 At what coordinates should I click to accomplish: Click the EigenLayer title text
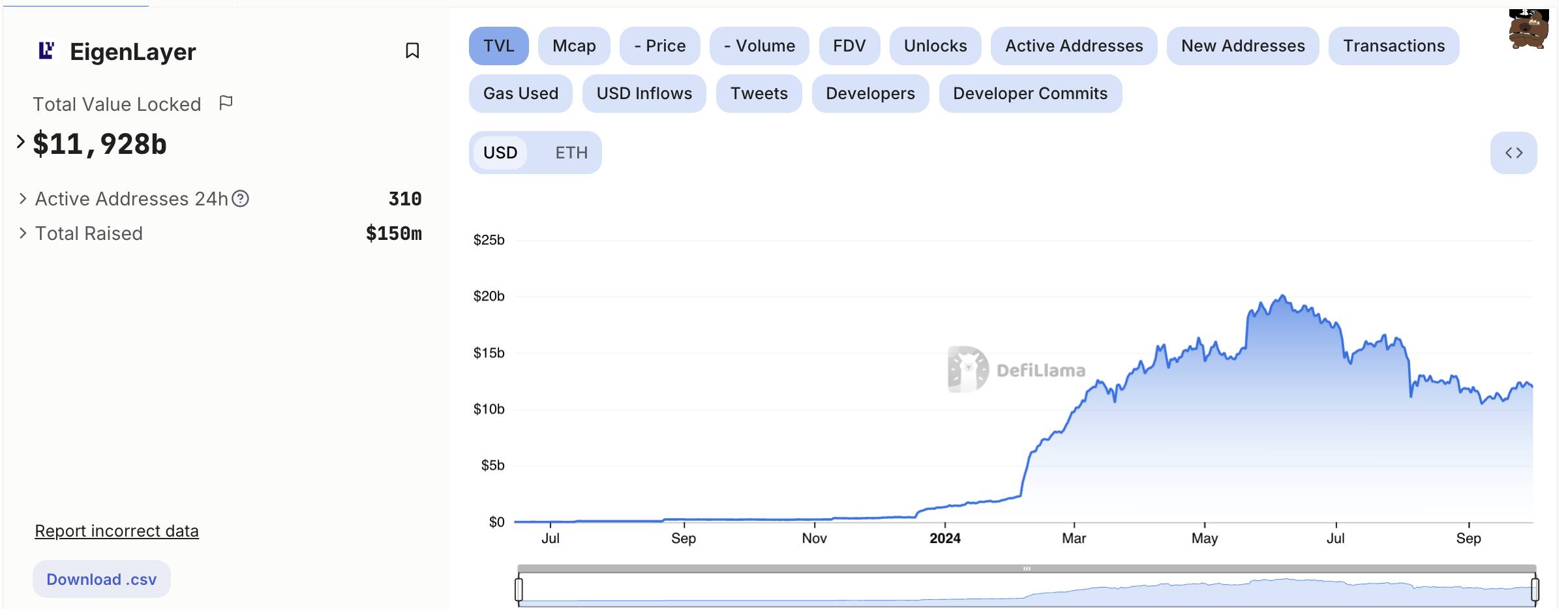133,52
